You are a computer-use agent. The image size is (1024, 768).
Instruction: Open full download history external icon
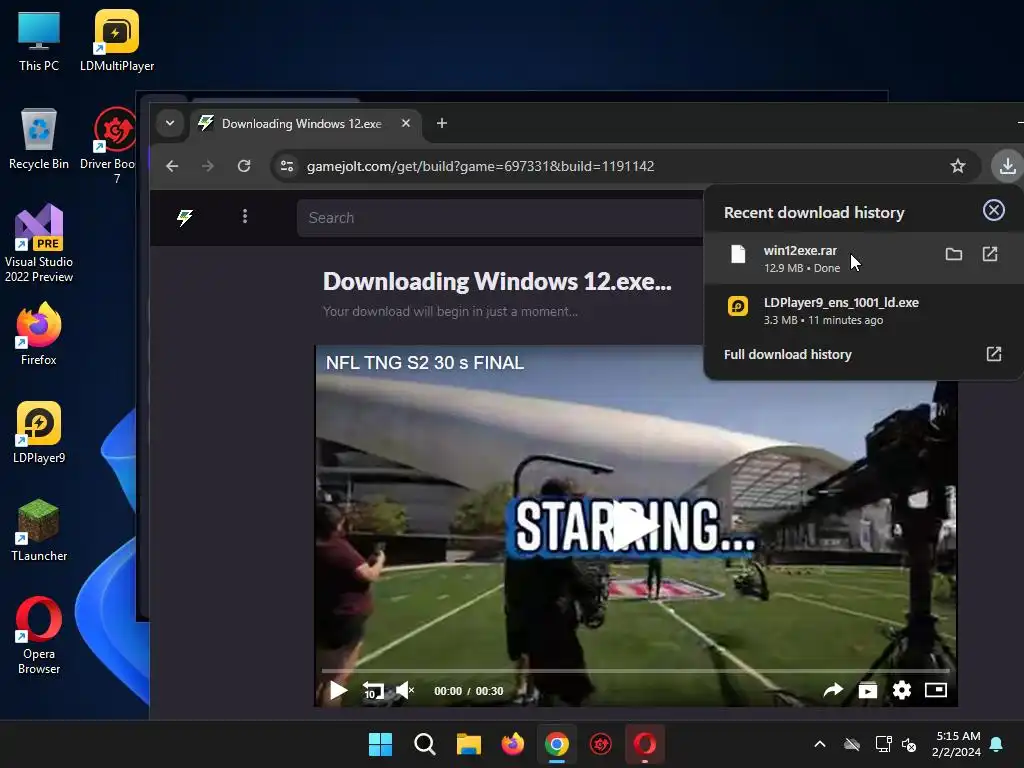pos(993,354)
